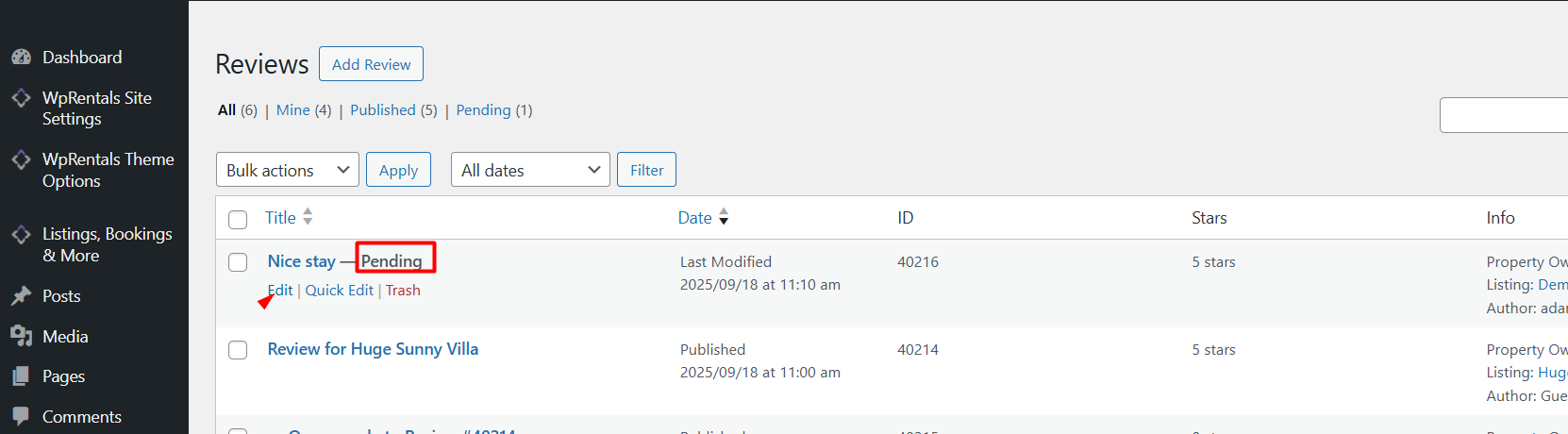
Task: Click the Media icon in sidebar
Action: click(21, 337)
